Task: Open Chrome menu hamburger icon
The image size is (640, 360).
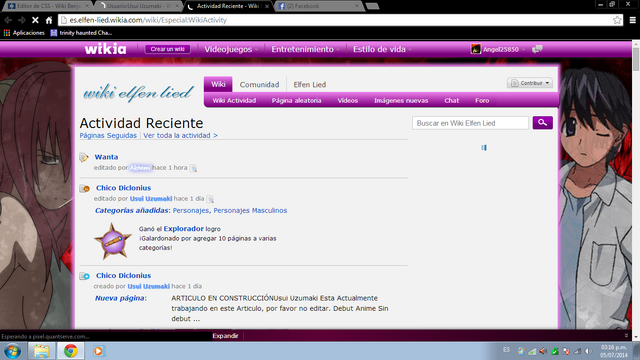Action: pos(633,20)
